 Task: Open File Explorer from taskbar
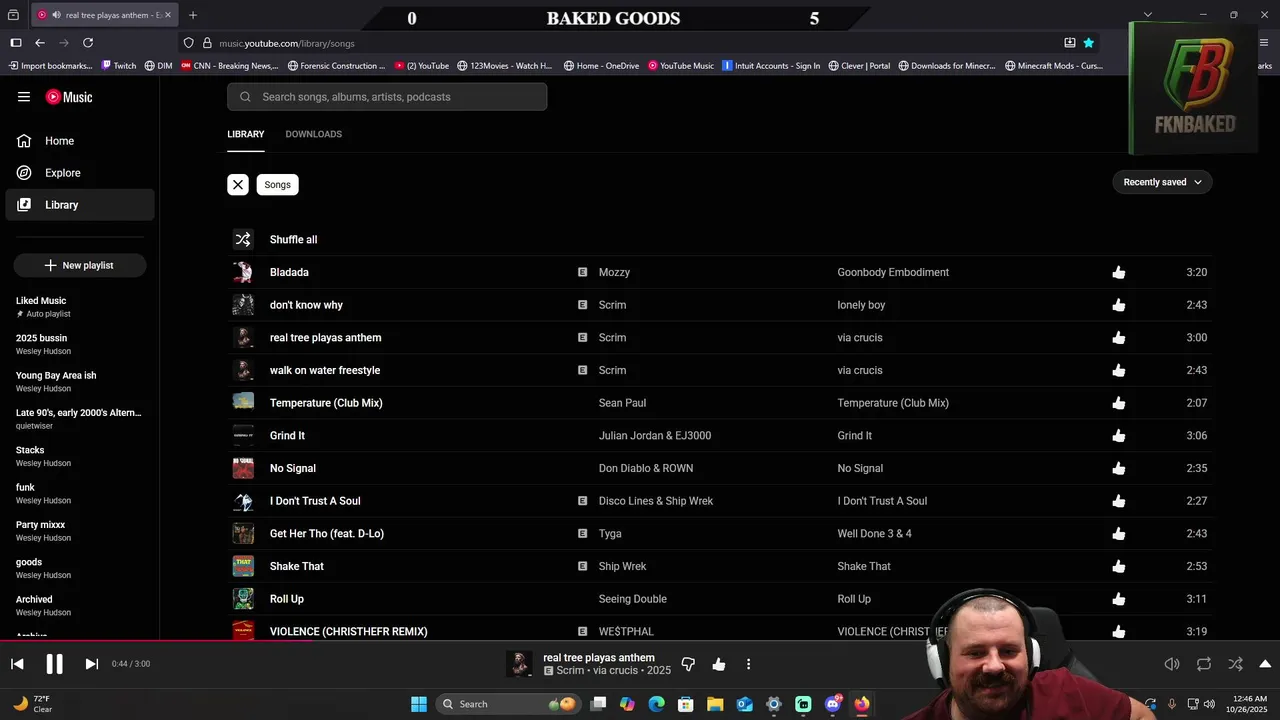tap(715, 704)
